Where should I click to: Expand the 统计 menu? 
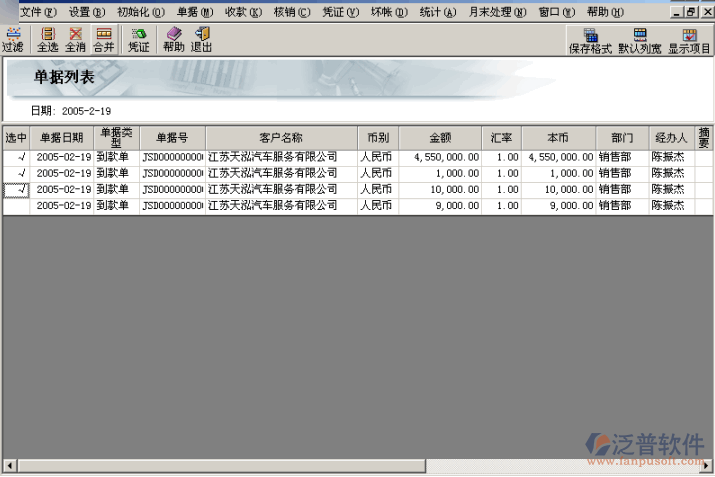point(438,12)
